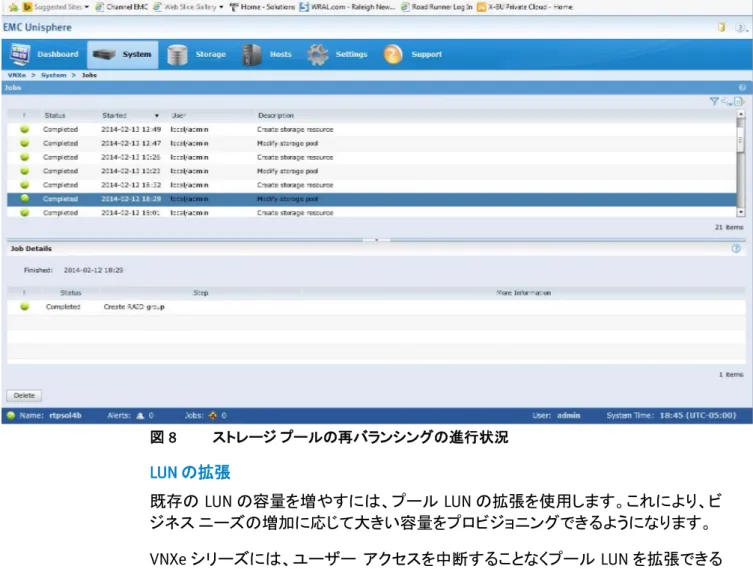
Task: Select the System tab
Action: pos(122,54)
